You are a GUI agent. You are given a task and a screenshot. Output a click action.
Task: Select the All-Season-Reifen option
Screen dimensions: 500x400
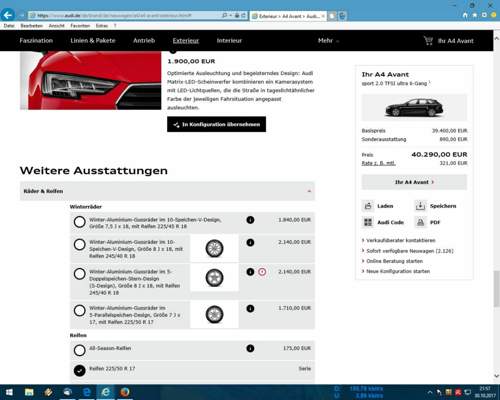(80, 350)
